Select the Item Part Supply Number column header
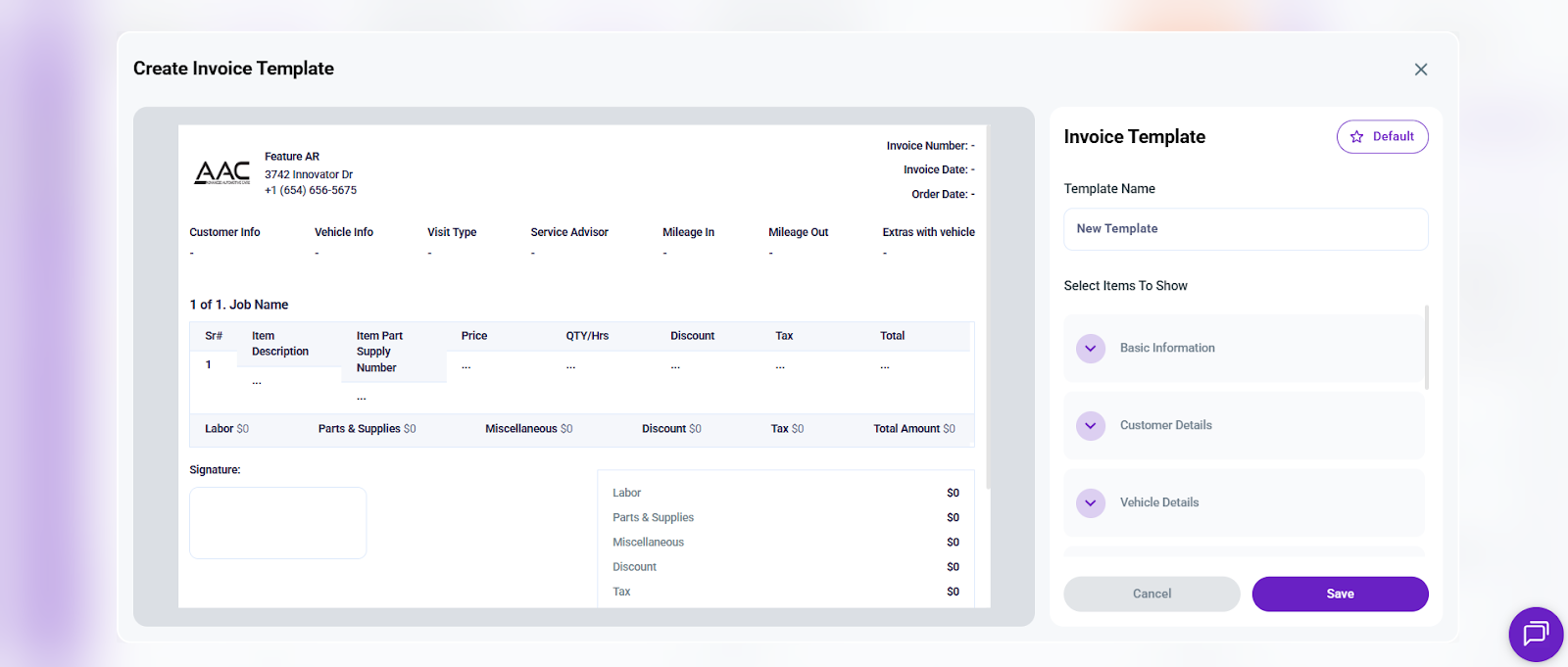The height and width of the screenshot is (667, 1568). [379, 352]
